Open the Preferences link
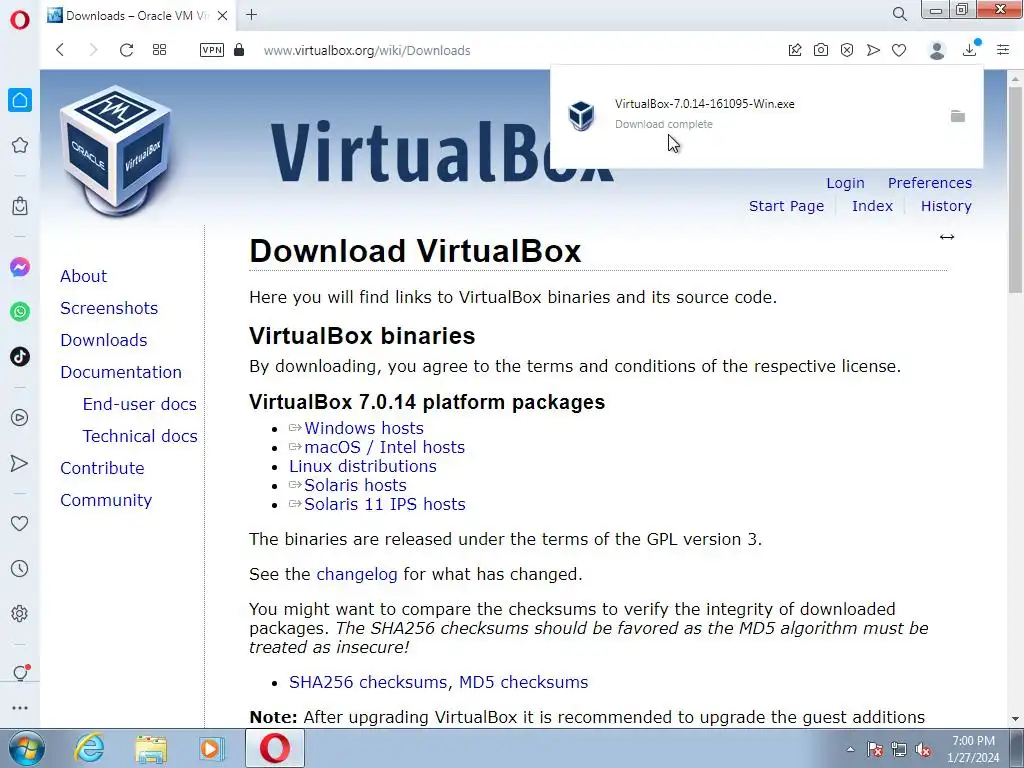The image size is (1024, 768). [x=929, y=183]
